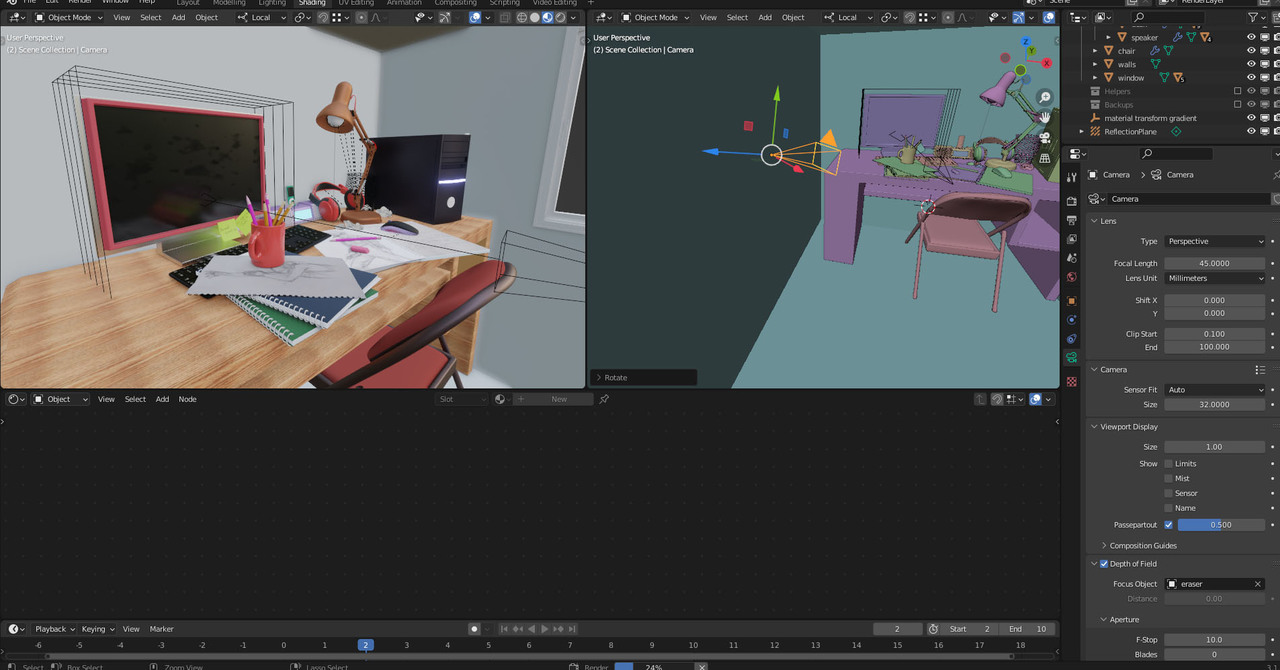Switch to the Shading workspace tab
The height and width of the screenshot is (670, 1280).
(312, 3)
